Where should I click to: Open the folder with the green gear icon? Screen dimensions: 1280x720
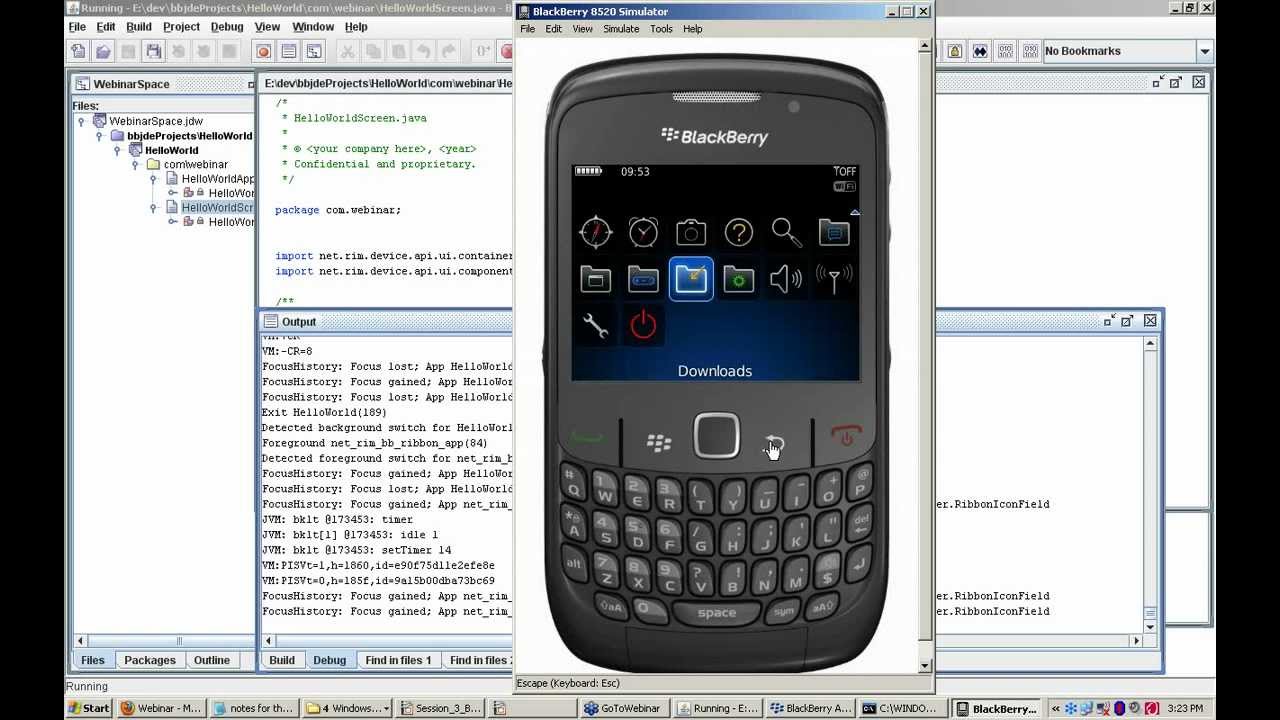[x=739, y=280]
